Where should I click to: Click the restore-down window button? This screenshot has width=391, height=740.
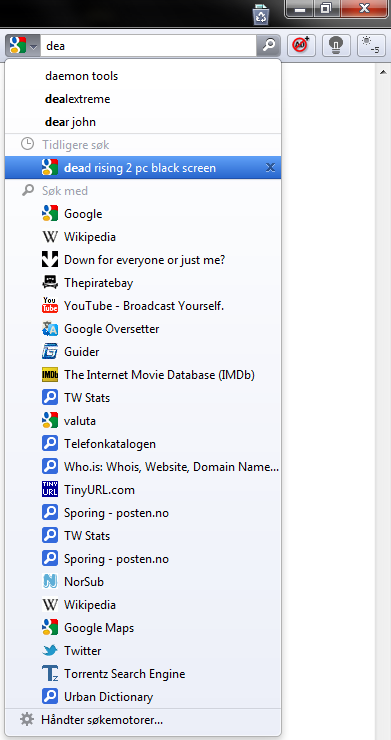[x=326, y=9]
